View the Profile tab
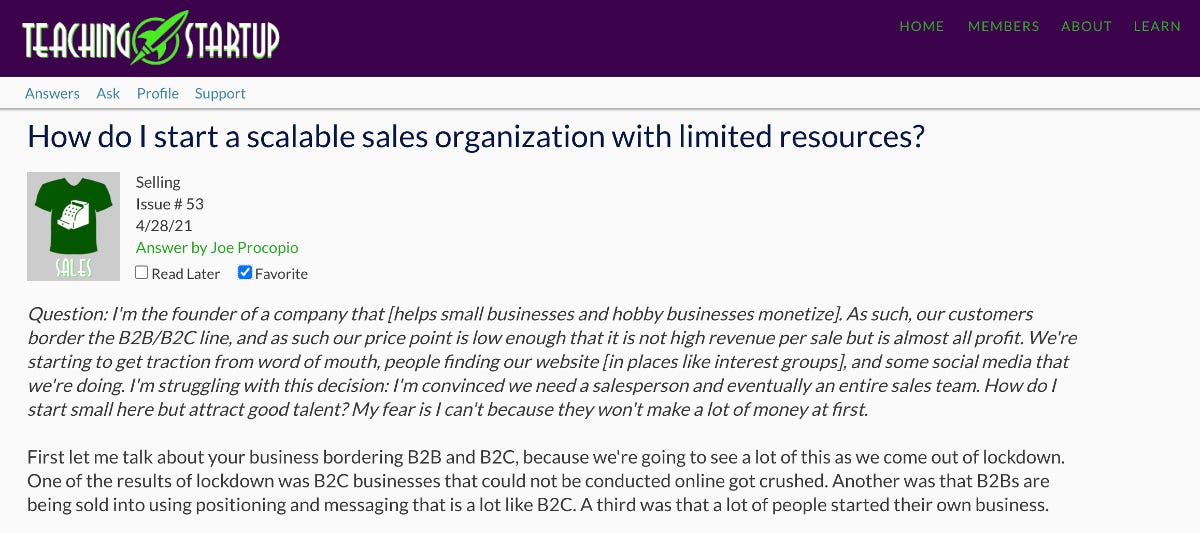This screenshot has height=533, width=1200. tap(158, 93)
